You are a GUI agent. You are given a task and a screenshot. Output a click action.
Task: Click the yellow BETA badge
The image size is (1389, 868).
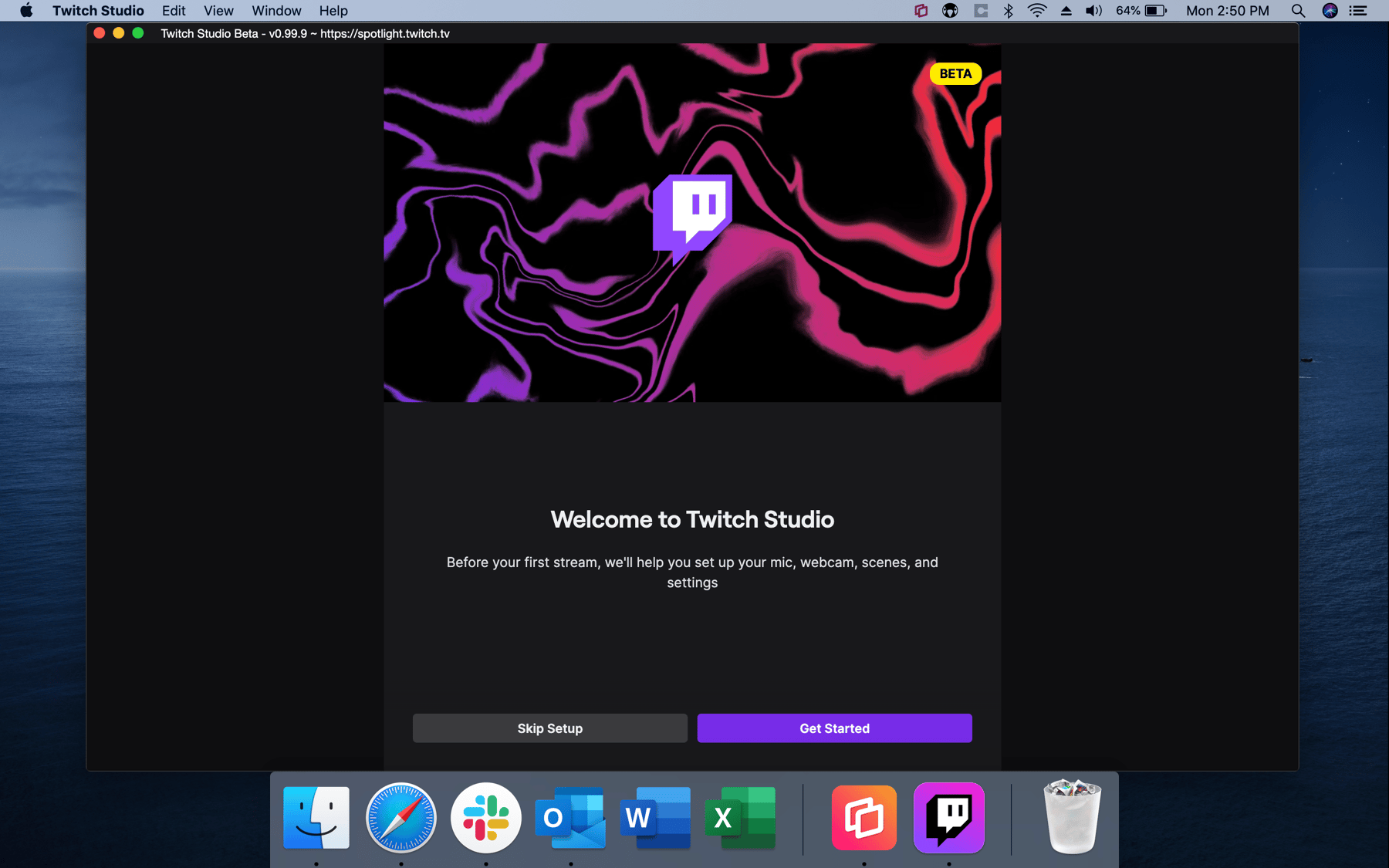coord(955,73)
